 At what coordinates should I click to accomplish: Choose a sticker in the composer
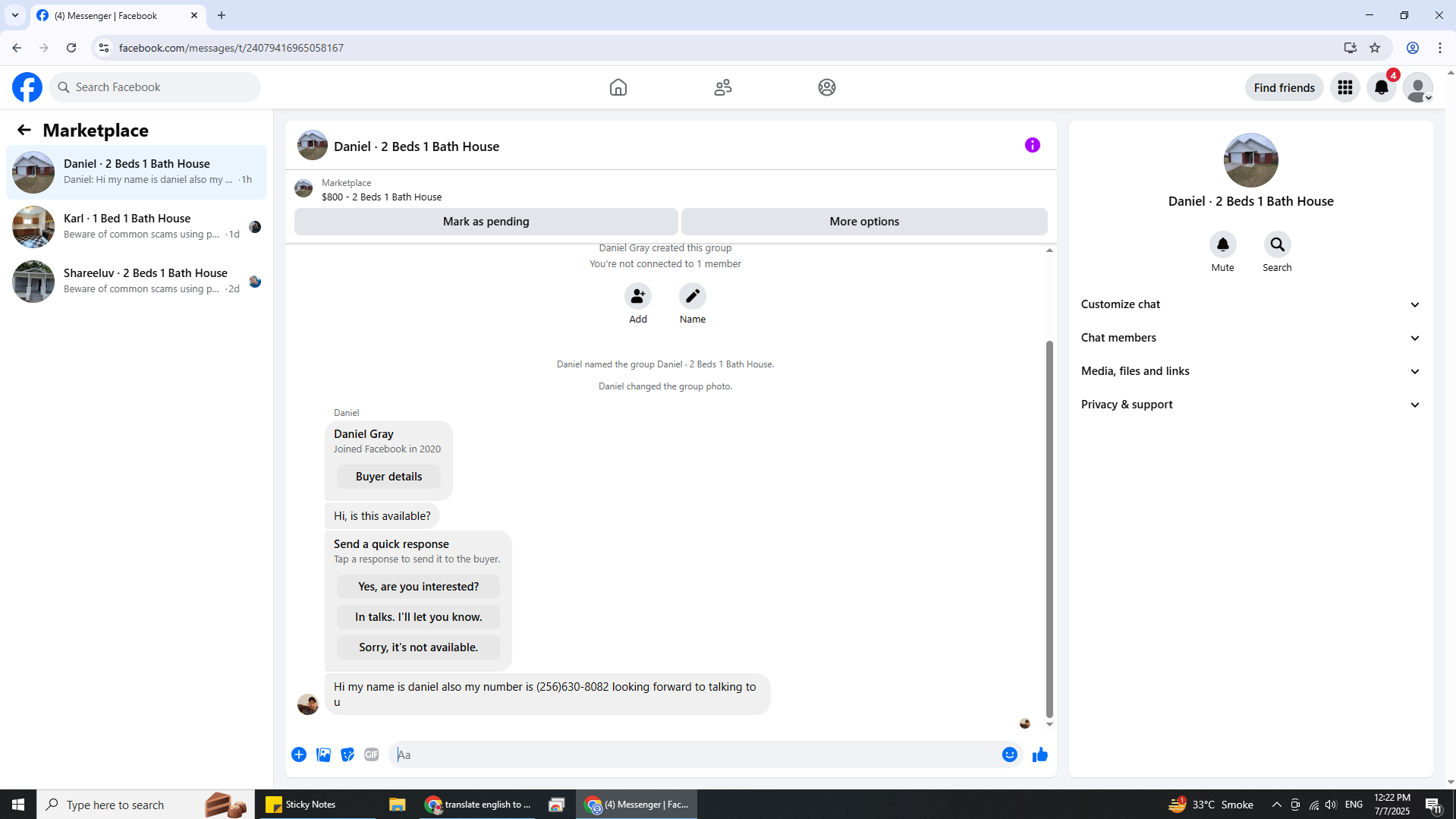(347, 754)
